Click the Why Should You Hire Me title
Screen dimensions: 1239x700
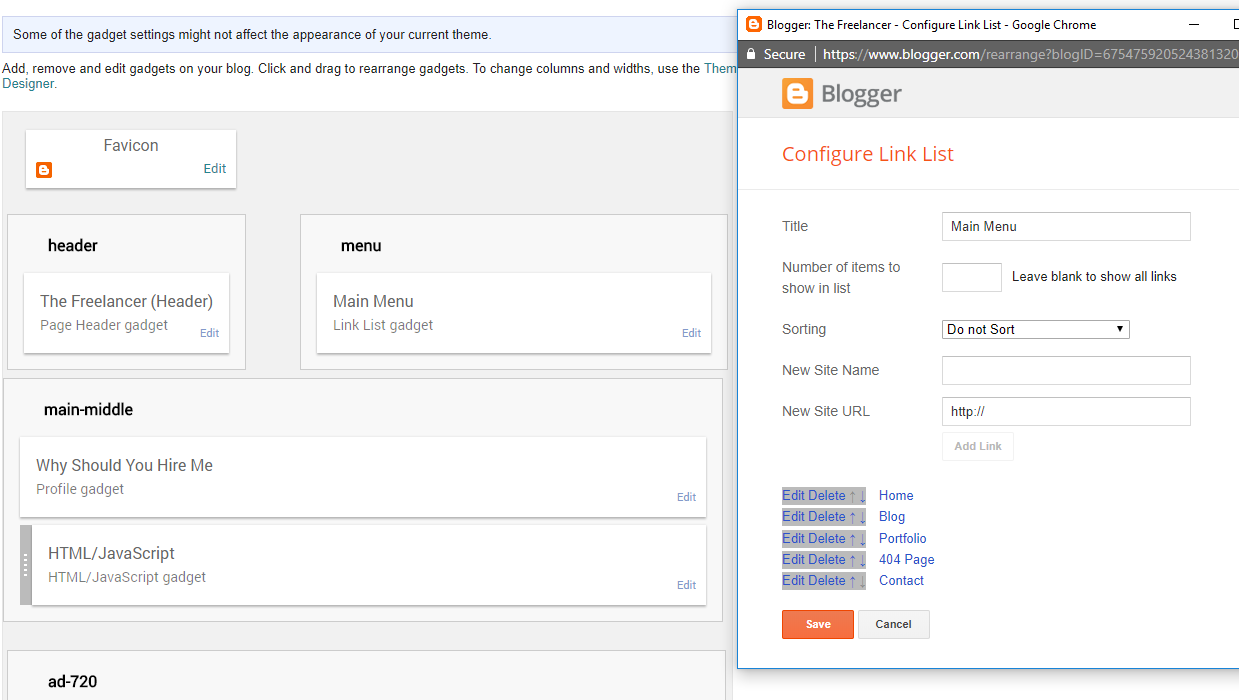[x=124, y=465]
